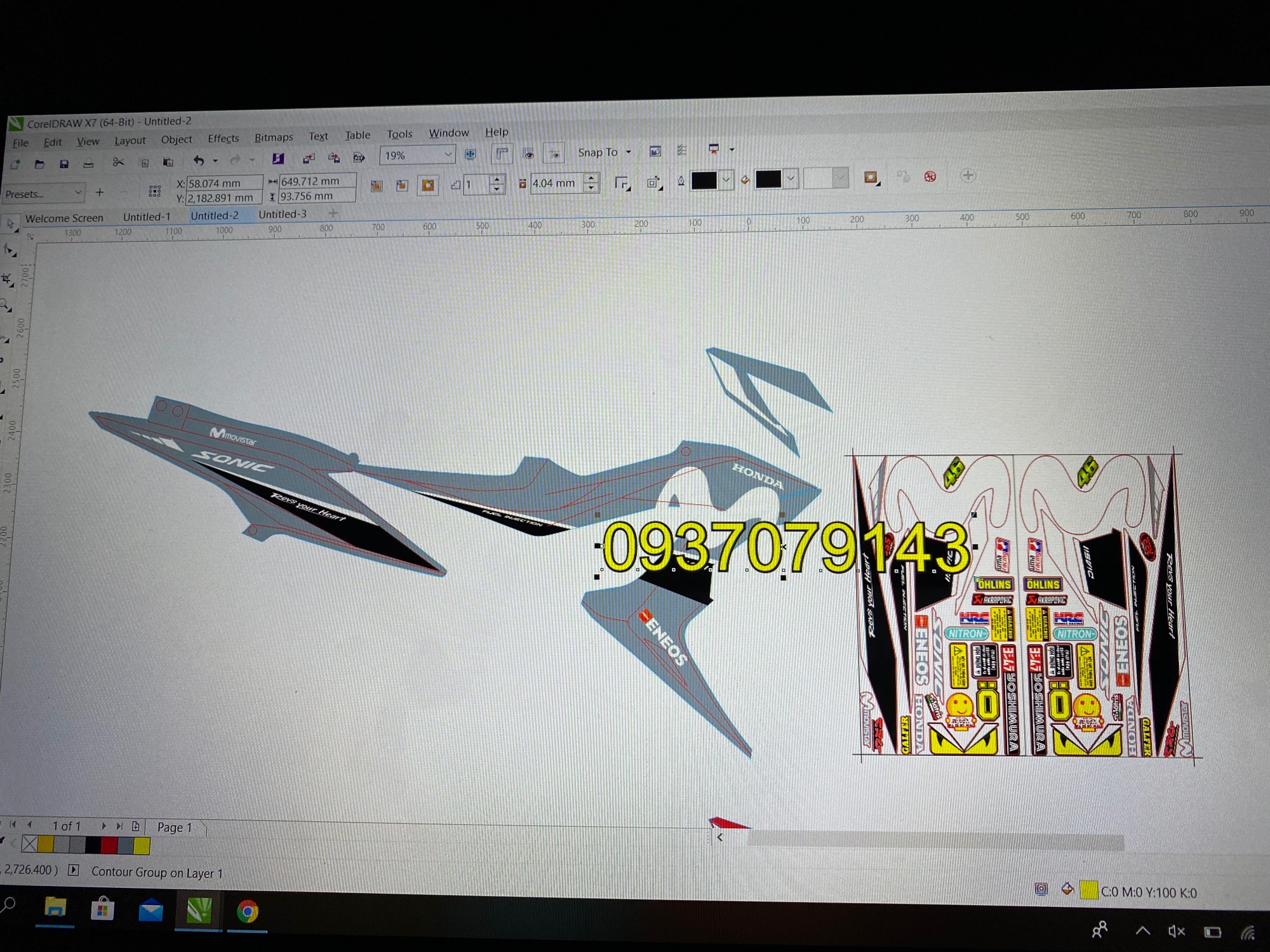This screenshot has width=1270, height=952.
Task: Click the X position field
Action: pos(224,183)
